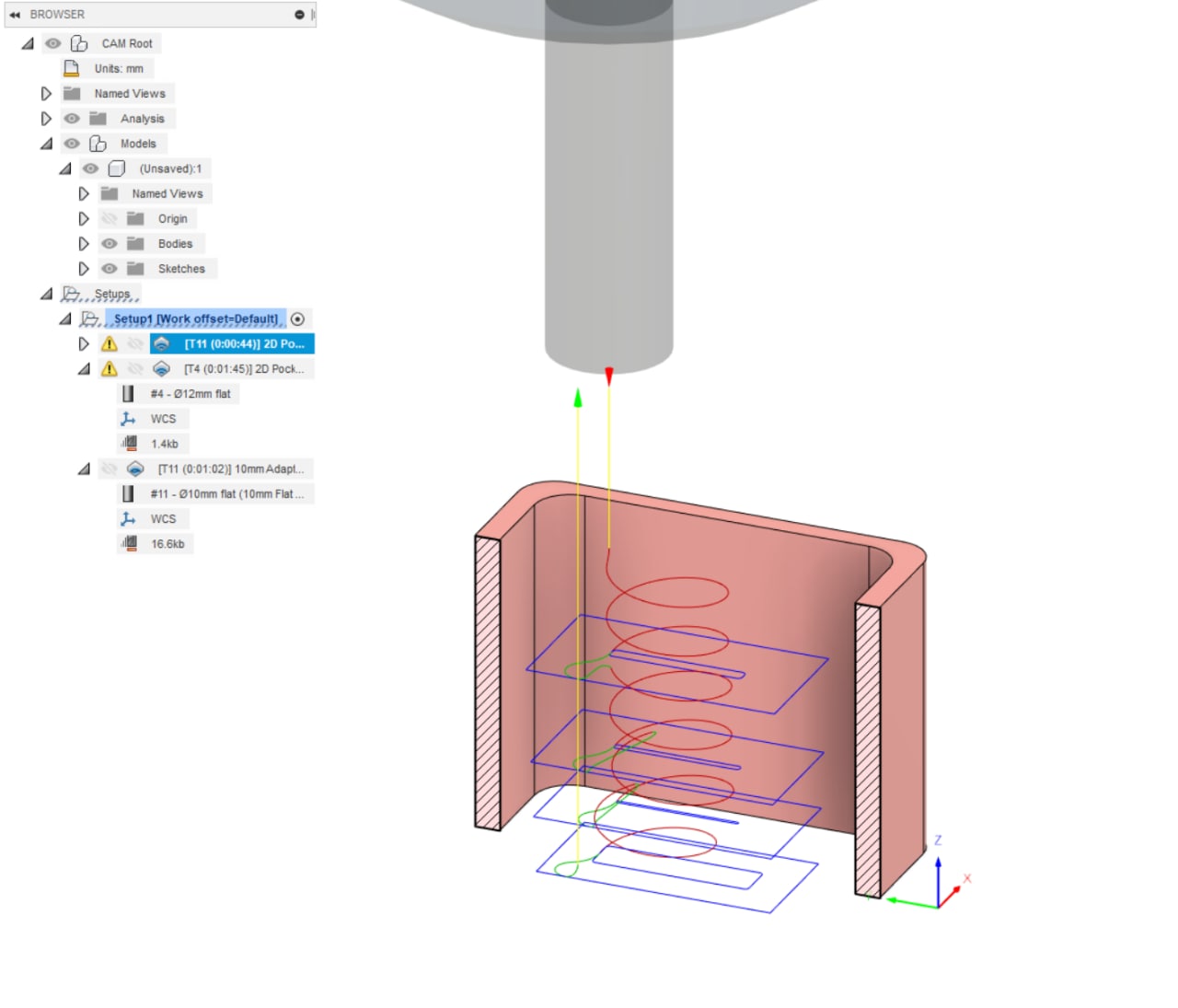This screenshot has height=1008, width=1178.
Task: Collapse the Models node
Action: coord(46,144)
